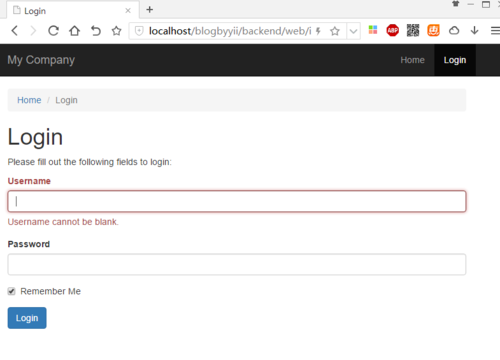Submit the form with blue Login button
This screenshot has width=500, height=360.
click(27, 318)
